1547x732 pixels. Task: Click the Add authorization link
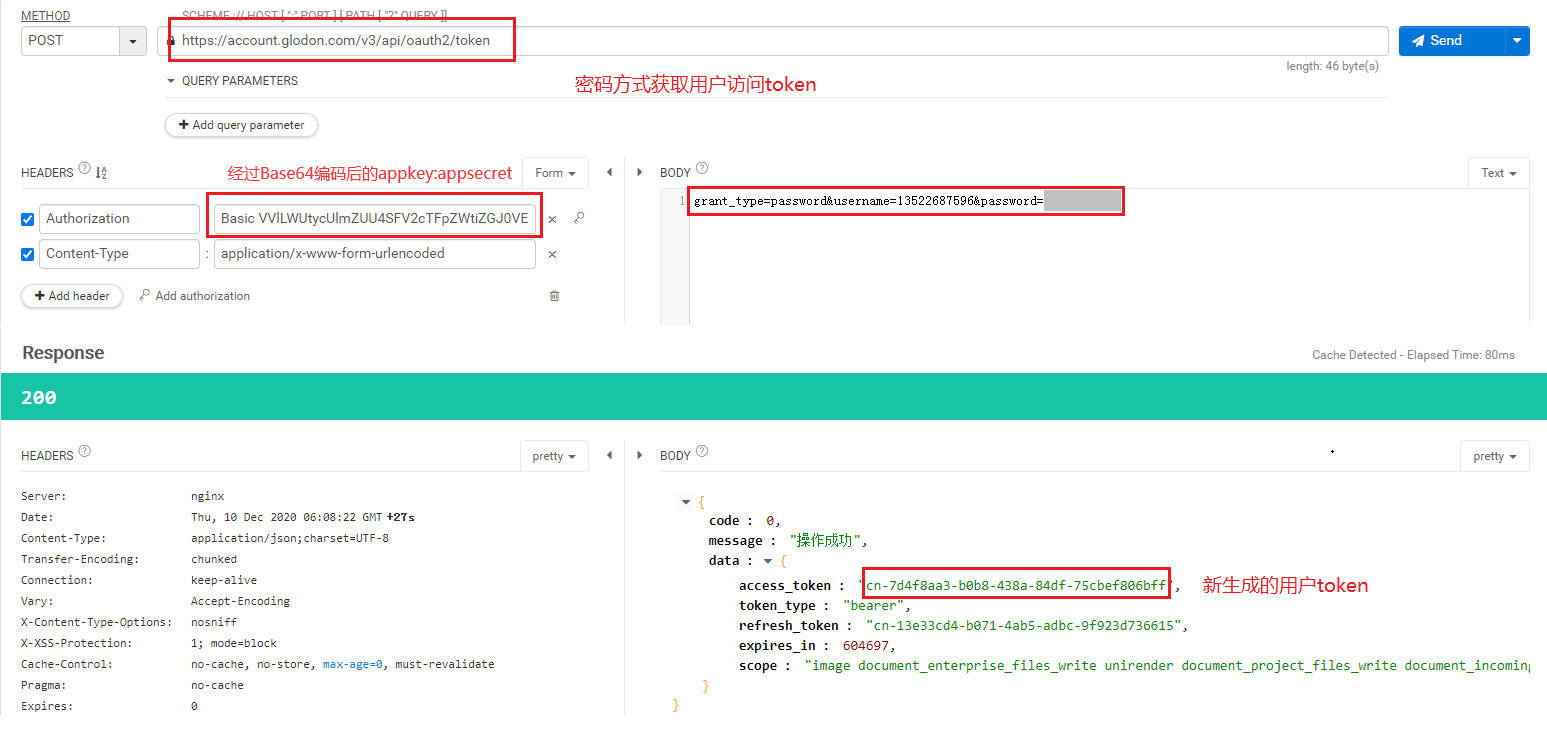[195, 296]
